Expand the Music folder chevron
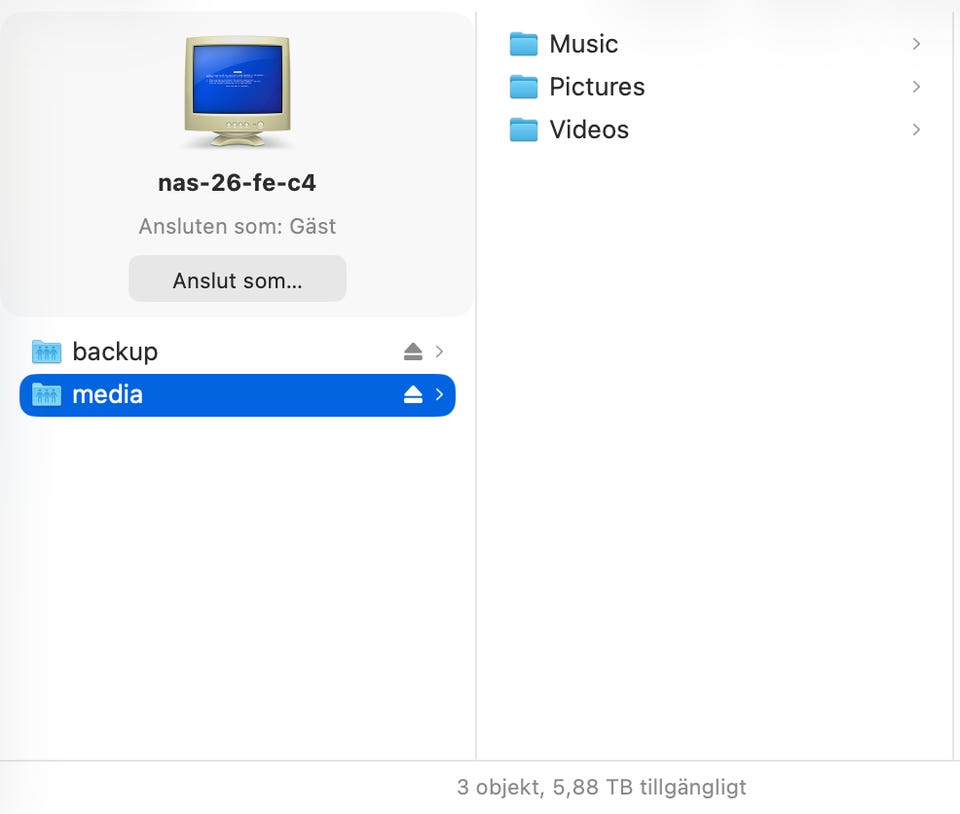The image size is (960, 814). pyautogui.click(x=916, y=44)
